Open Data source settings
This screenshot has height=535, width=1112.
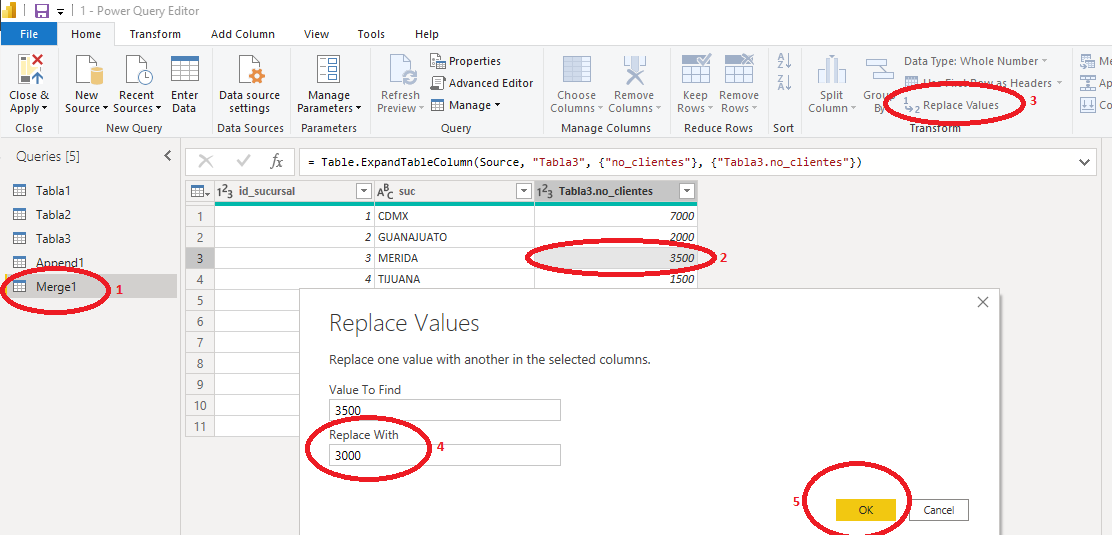pyautogui.click(x=249, y=72)
